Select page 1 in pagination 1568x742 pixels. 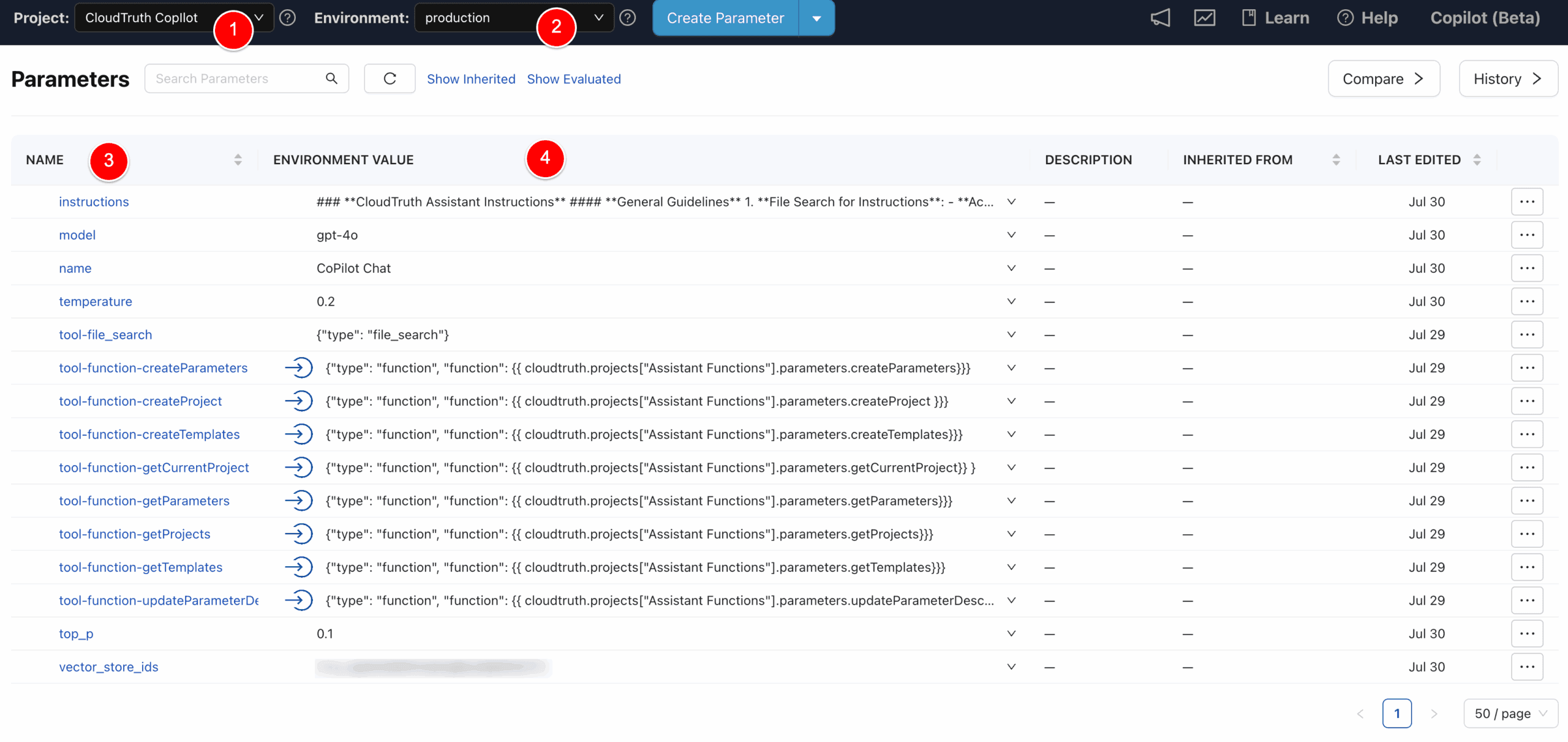1397,713
